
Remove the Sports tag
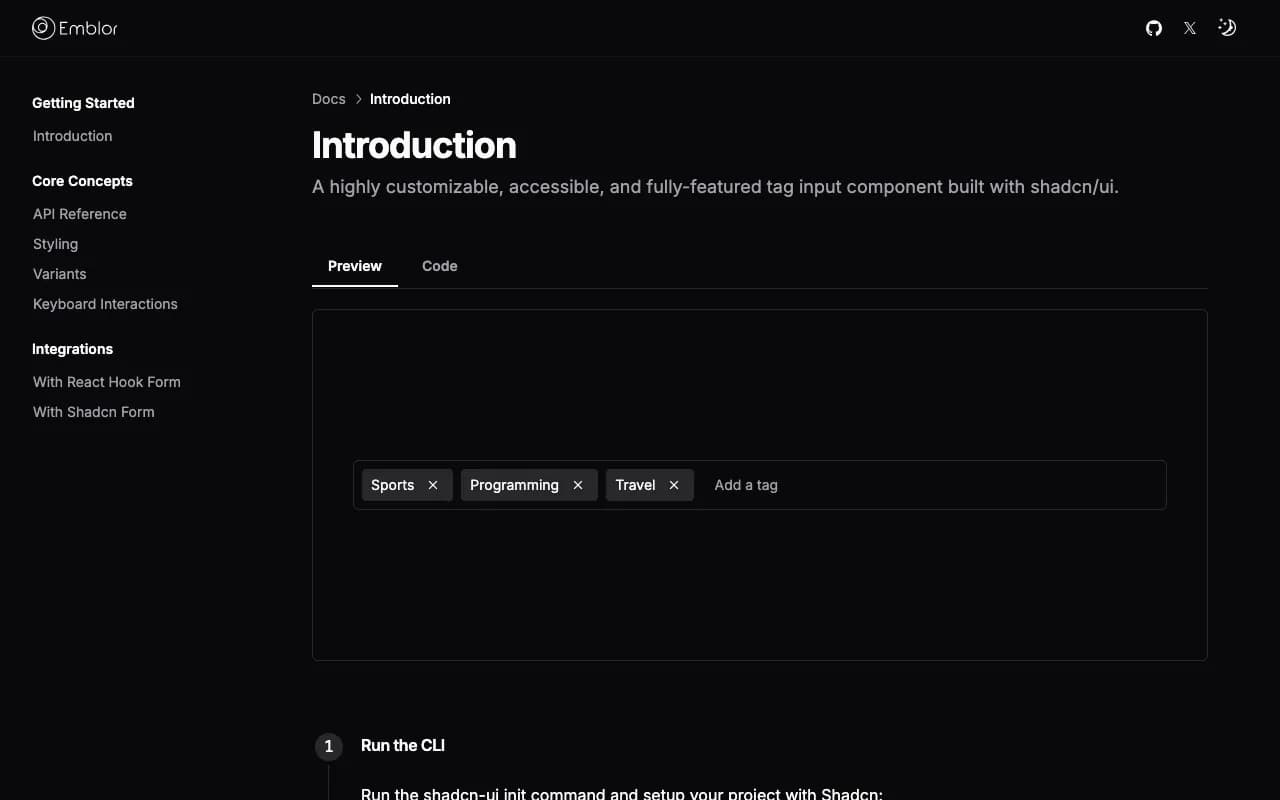click(433, 485)
